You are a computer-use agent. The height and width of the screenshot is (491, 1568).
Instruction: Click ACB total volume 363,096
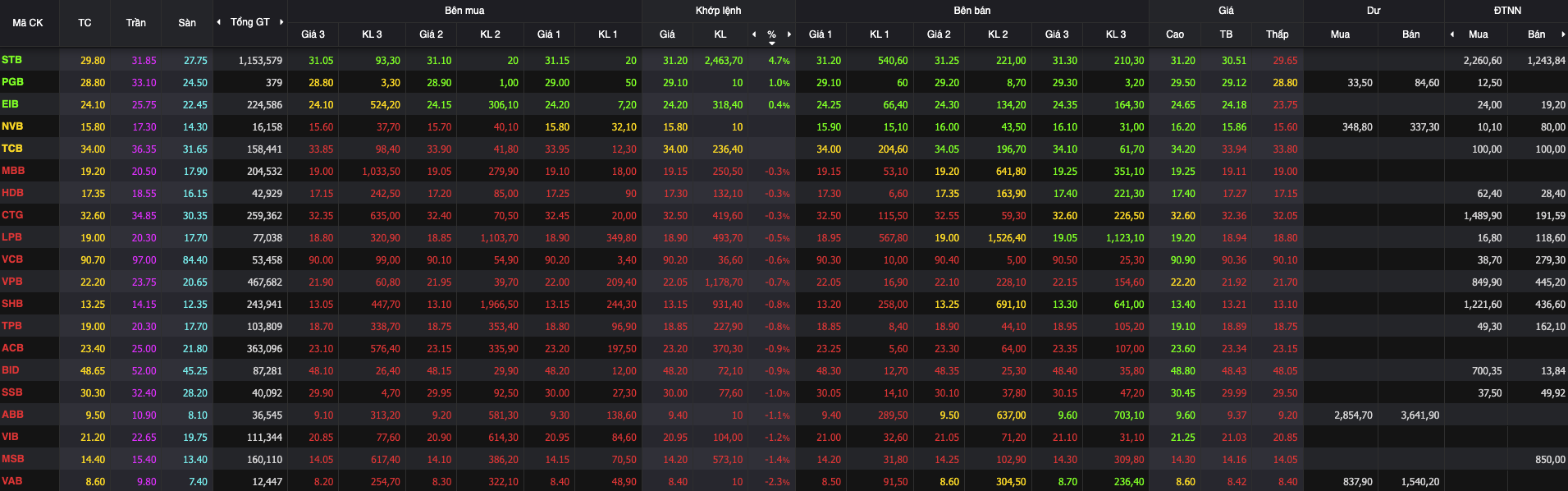pos(265,349)
